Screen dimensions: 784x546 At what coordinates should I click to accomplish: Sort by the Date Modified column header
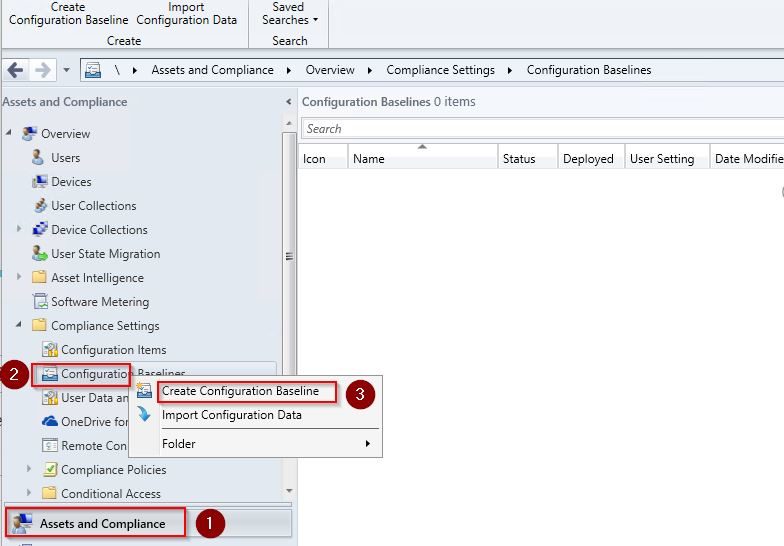[747, 156]
